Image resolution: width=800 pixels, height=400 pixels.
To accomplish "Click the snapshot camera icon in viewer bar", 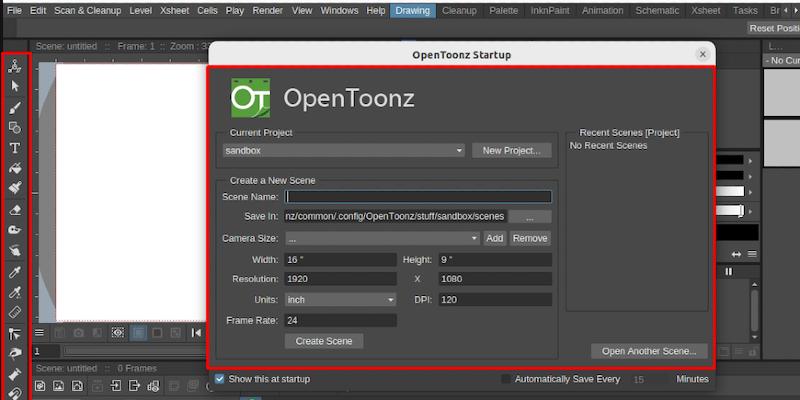I will pyautogui.click(x=78, y=333).
